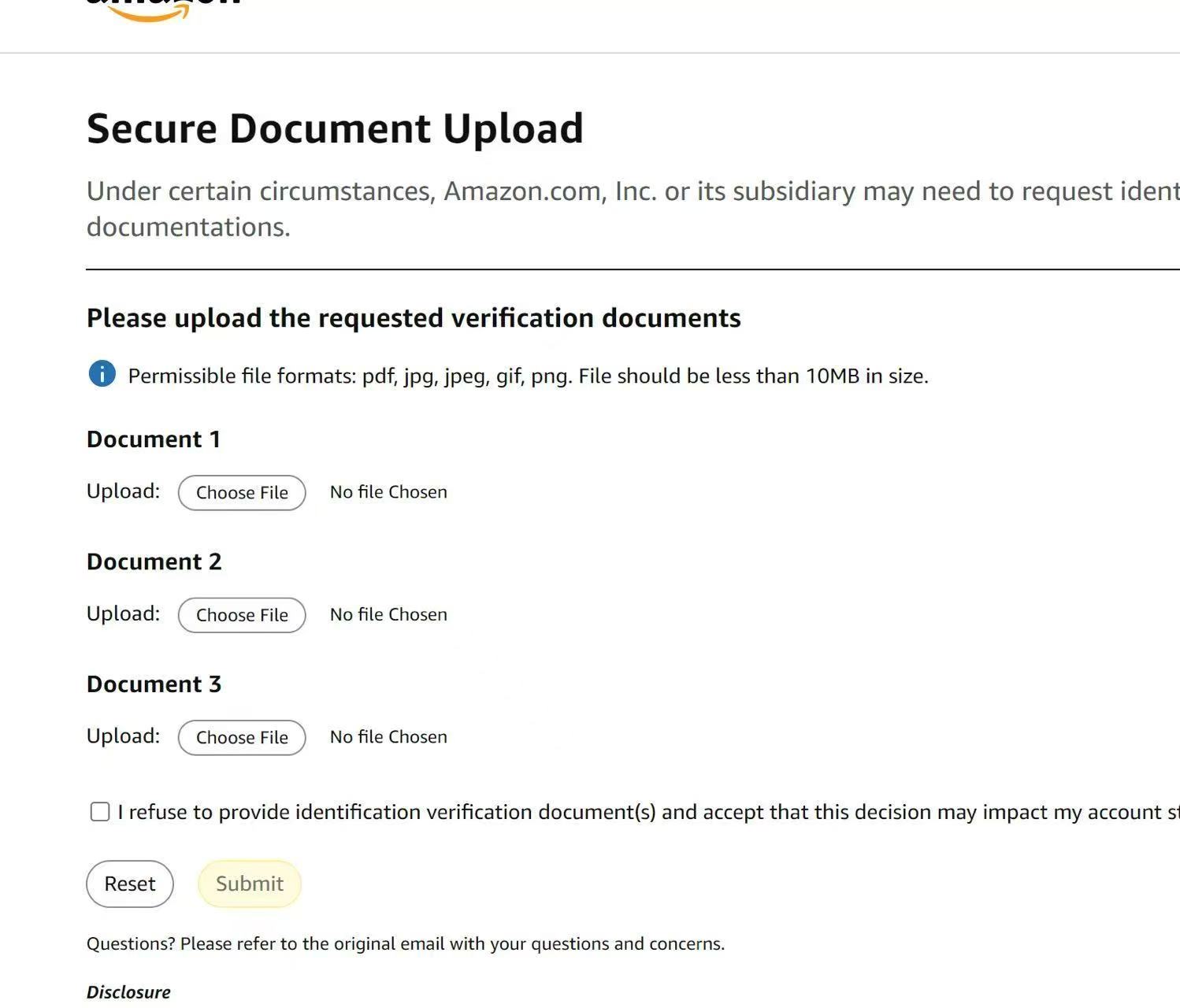Viewport: 1180px width, 1008px height.
Task: Click 'No file Chosen' text under Document 1
Action: (x=388, y=492)
